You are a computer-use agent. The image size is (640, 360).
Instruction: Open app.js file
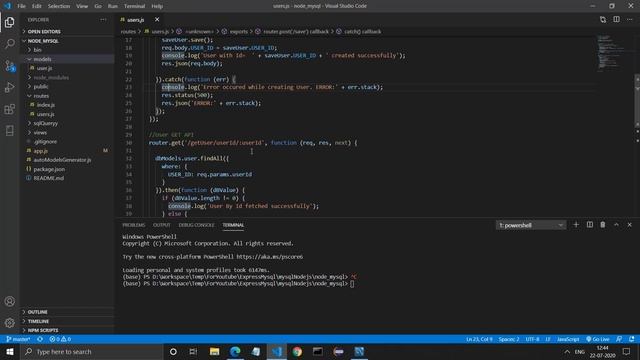point(67,151)
